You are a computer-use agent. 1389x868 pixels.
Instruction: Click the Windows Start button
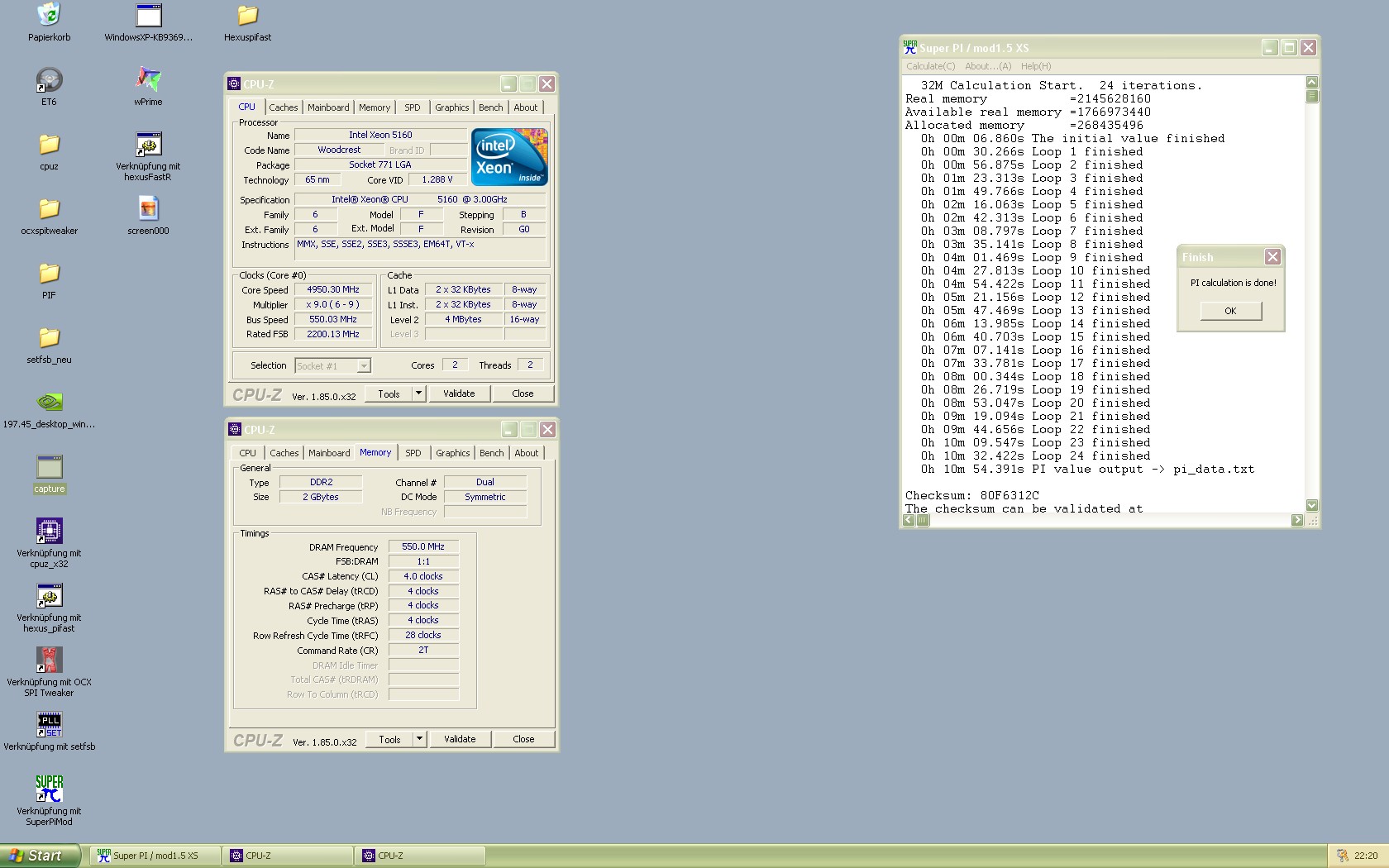pos(41,856)
